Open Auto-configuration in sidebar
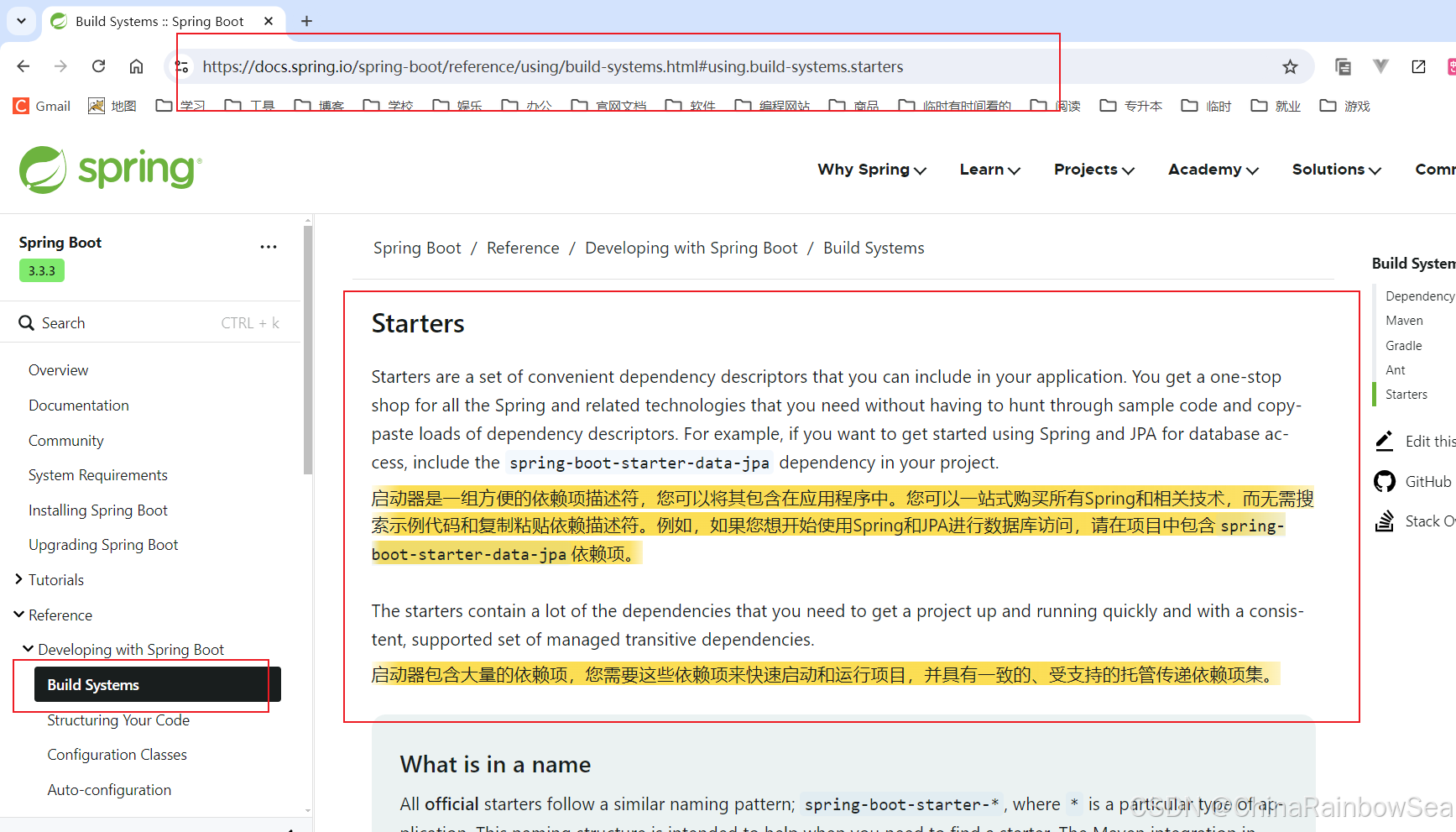1456x832 pixels. click(109, 790)
